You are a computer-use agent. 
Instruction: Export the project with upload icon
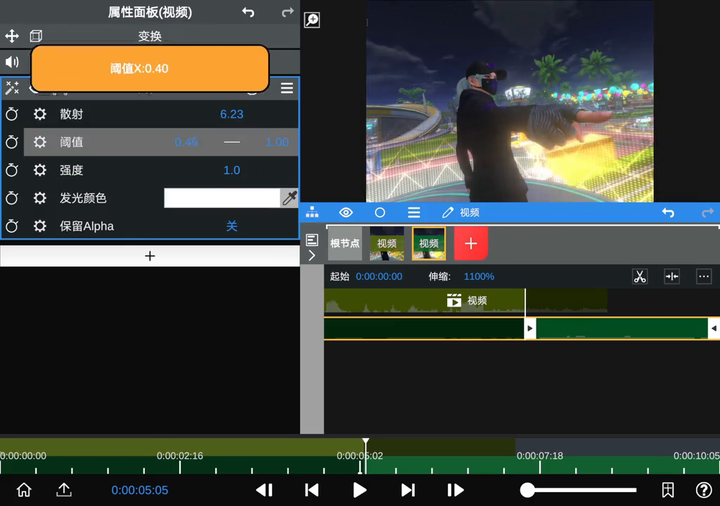(64, 490)
